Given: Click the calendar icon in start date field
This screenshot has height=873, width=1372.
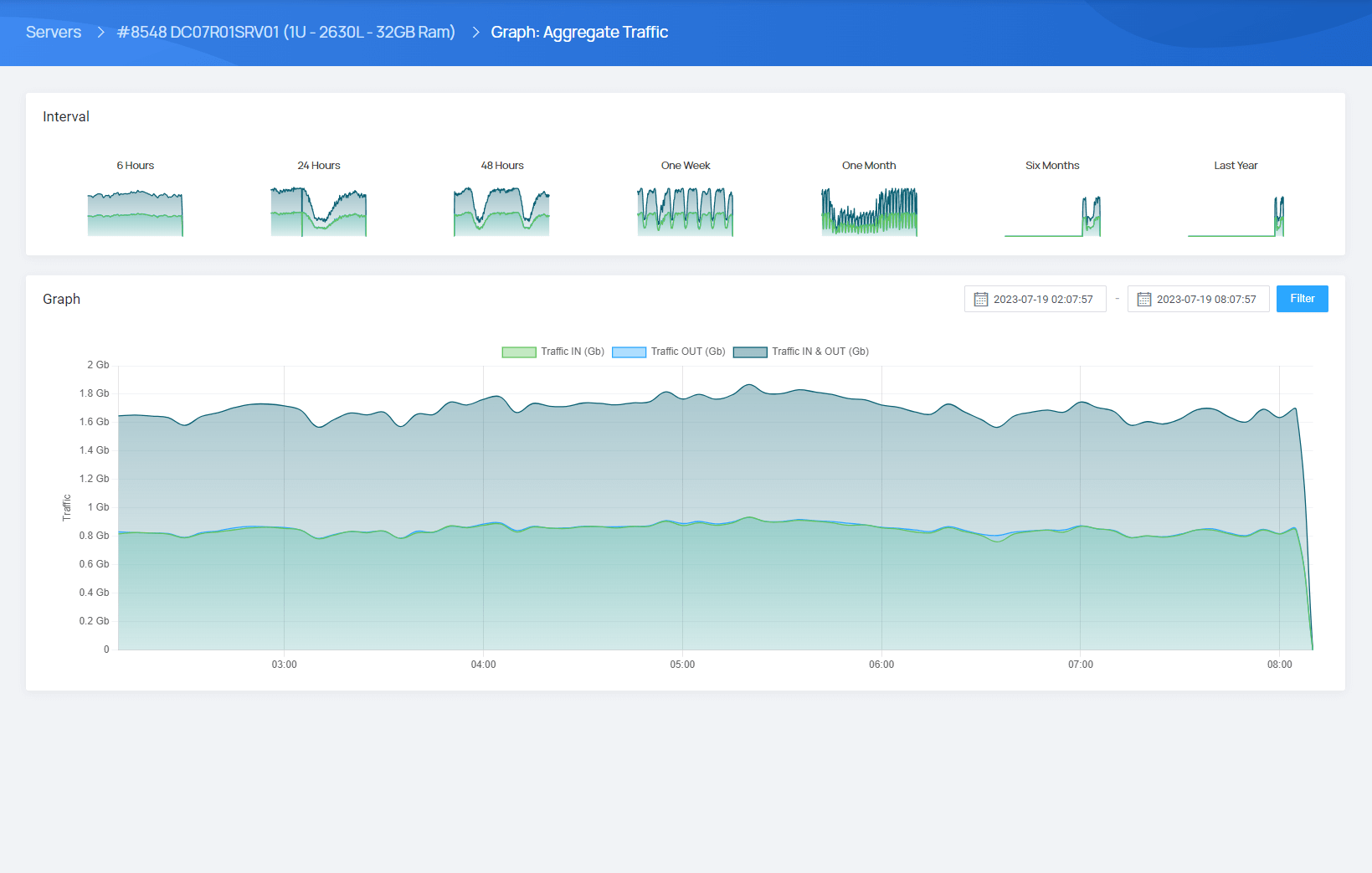Looking at the screenshot, I should 981,300.
